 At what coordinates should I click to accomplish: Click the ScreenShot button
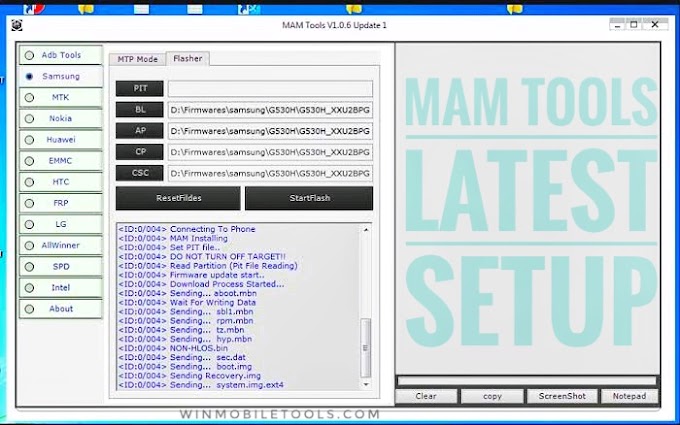point(562,396)
